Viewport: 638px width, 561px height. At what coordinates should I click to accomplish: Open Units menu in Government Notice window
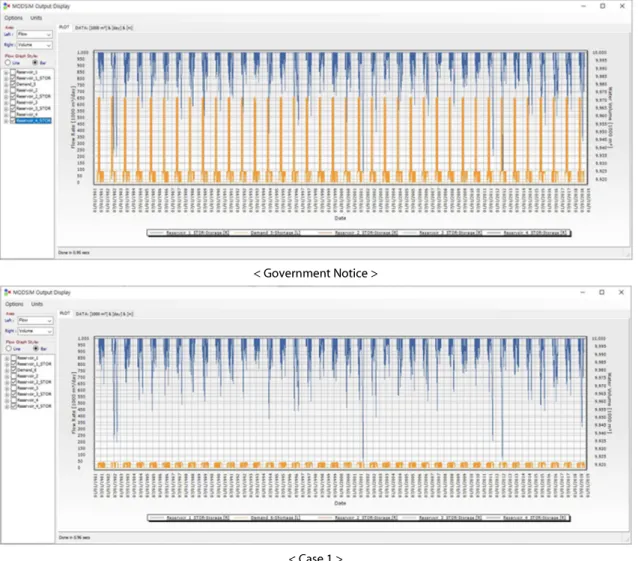coord(36,18)
